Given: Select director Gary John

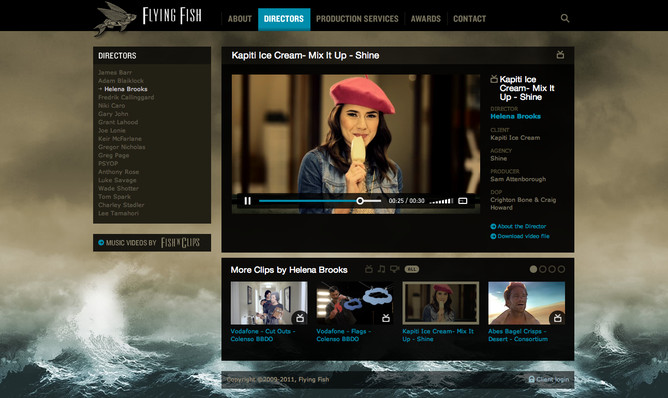Looking at the screenshot, I should click(x=113, y=114).
